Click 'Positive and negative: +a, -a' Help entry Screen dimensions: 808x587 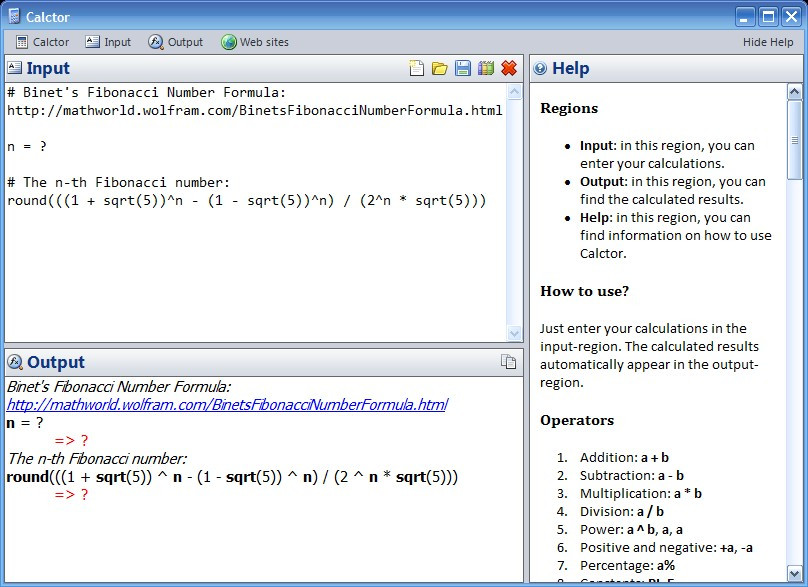point(666,547)
